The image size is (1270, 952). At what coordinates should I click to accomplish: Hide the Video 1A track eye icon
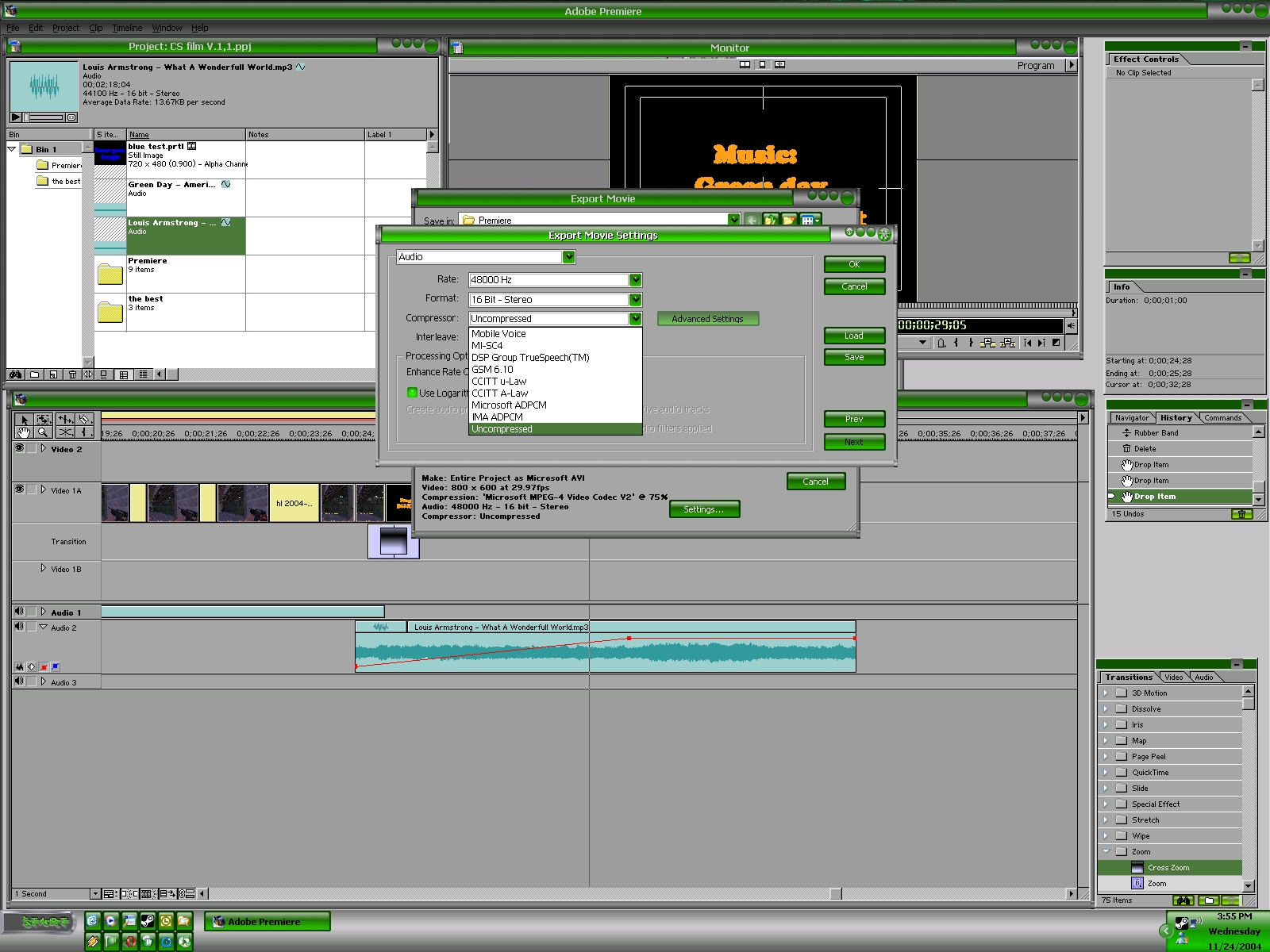(x=19, y=489)
